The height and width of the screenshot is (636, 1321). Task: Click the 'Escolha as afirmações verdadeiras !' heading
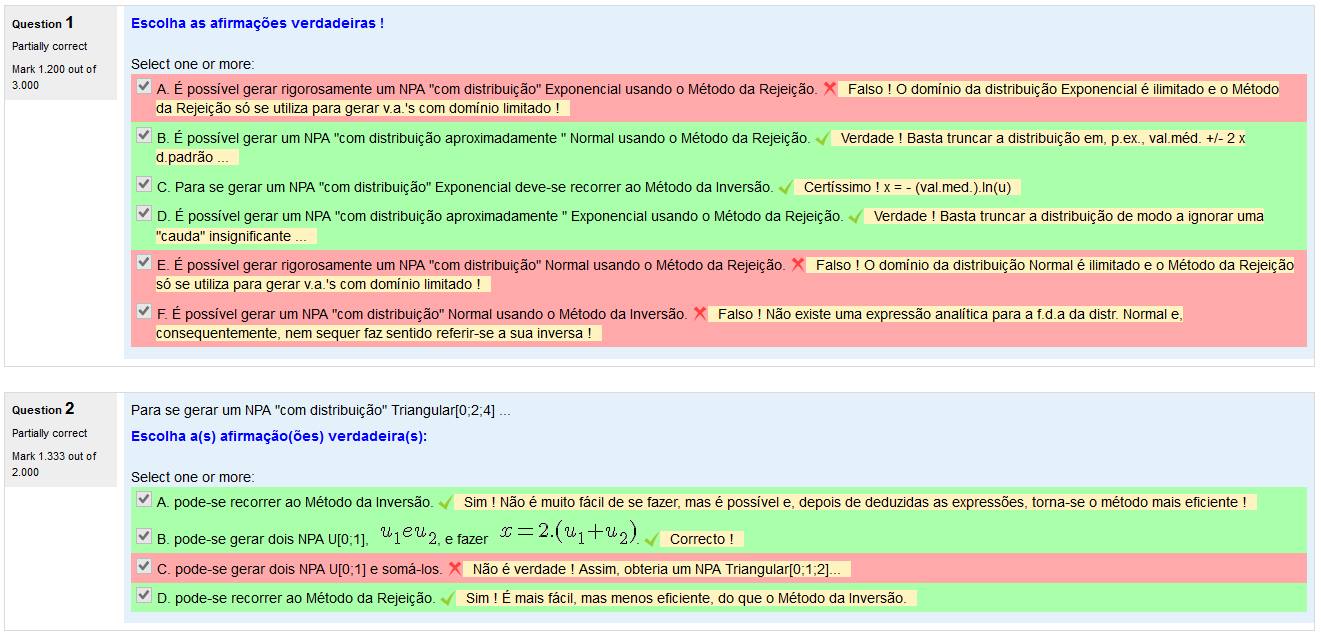click(x=257, y=23)
